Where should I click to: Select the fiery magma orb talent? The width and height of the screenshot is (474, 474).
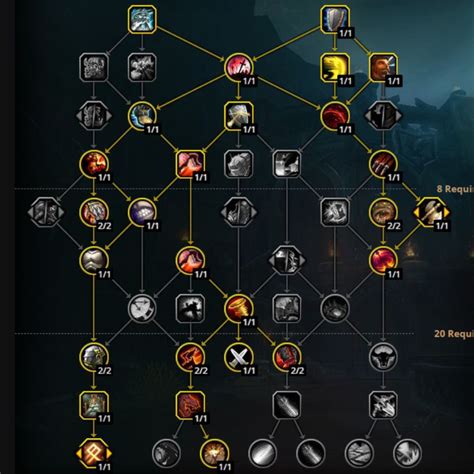point(383,260)
